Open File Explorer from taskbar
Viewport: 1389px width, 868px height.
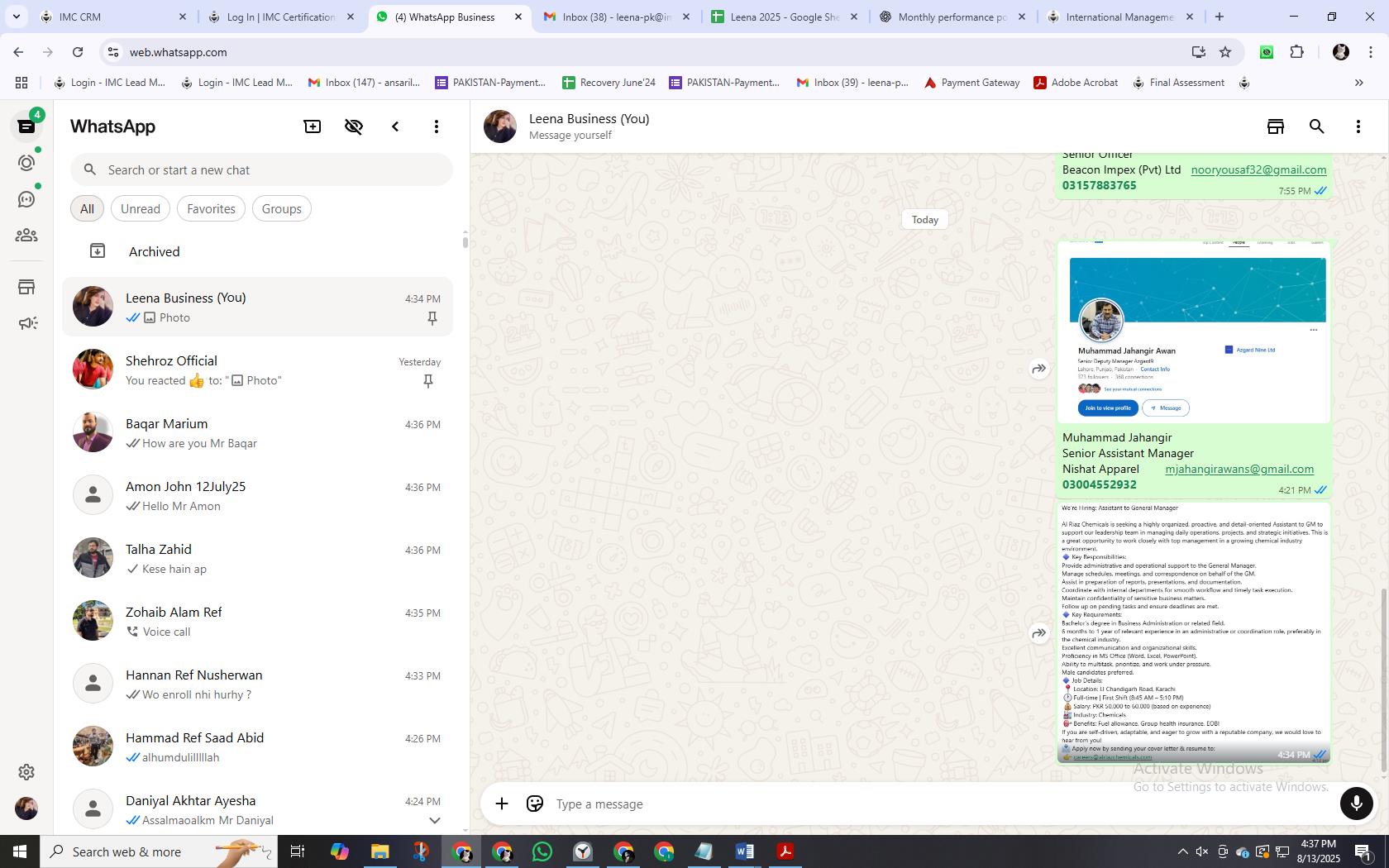(379, 851)
